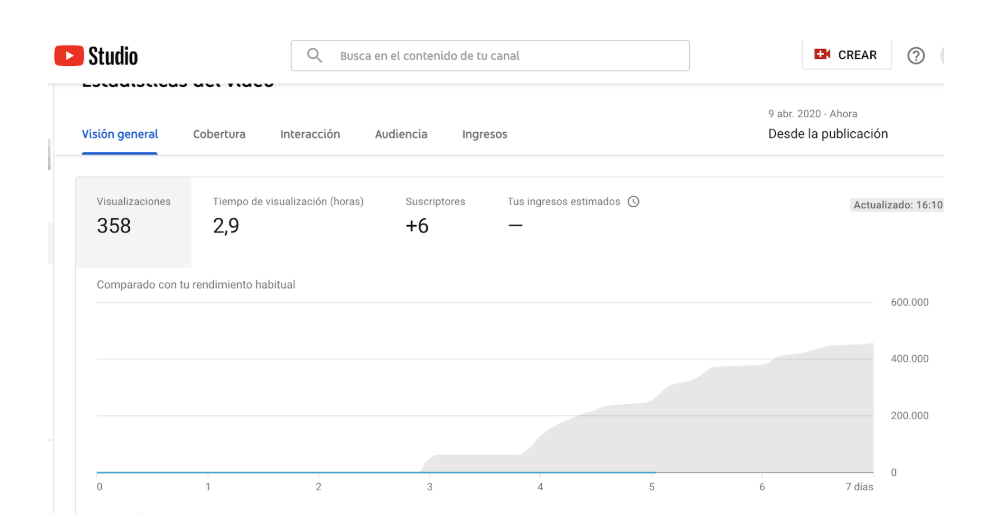The image size is (990, 514).
Task: Go to the Interacción tab
Action: [310, 134]
